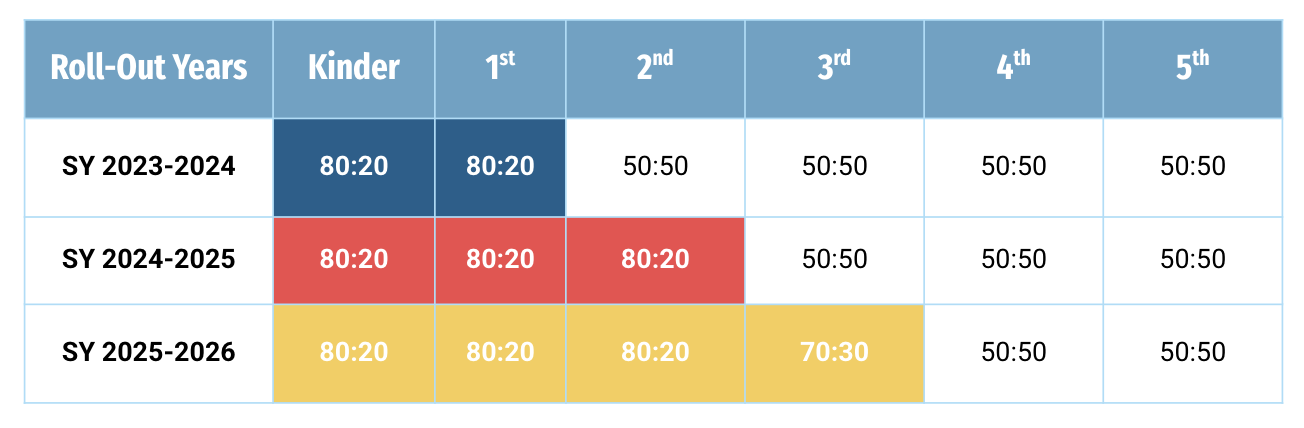1304x428 pixels.
Task: Click the 70:30 yellow cell
Action: tap(834, 353)
